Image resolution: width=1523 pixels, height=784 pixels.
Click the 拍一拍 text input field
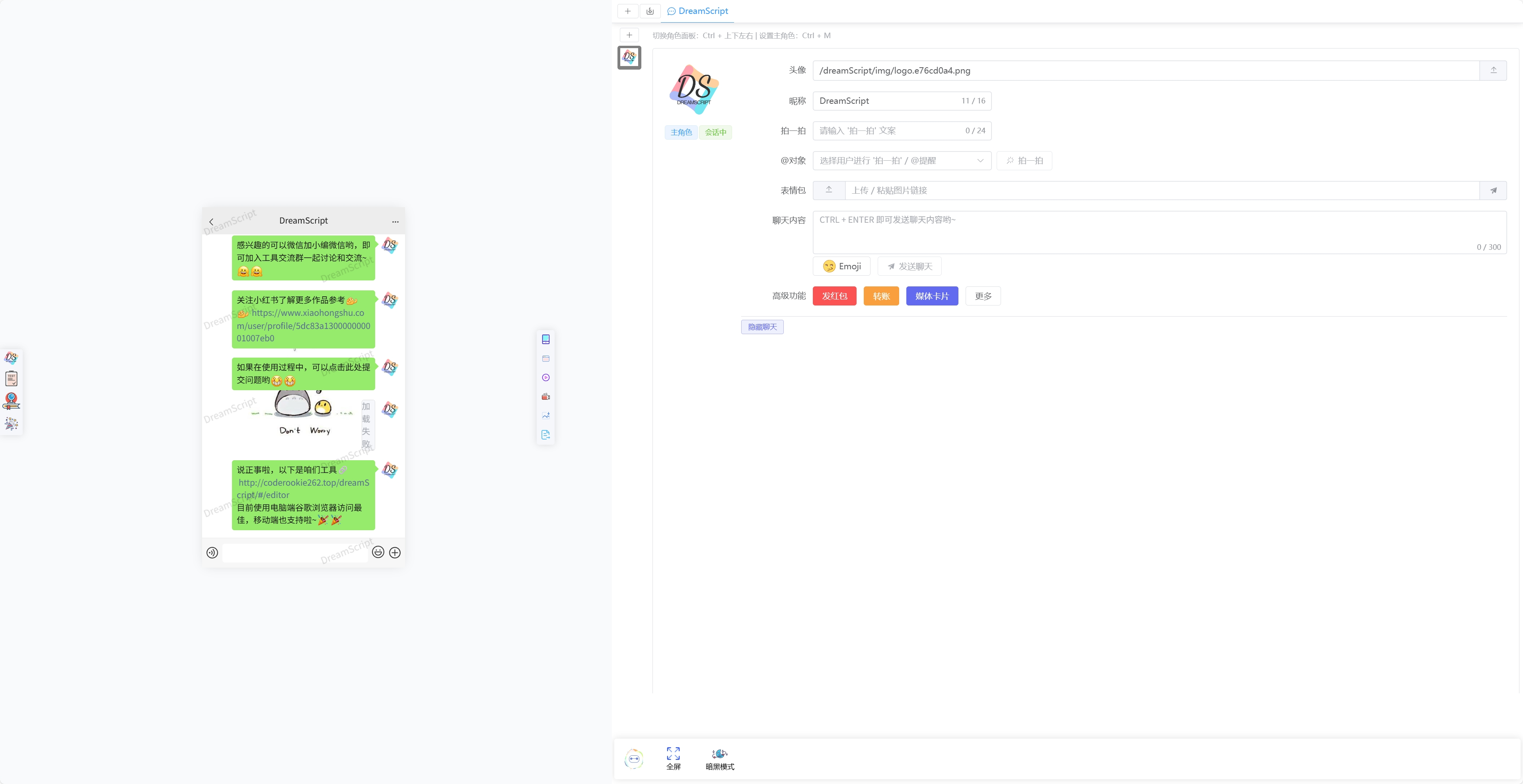902,130
